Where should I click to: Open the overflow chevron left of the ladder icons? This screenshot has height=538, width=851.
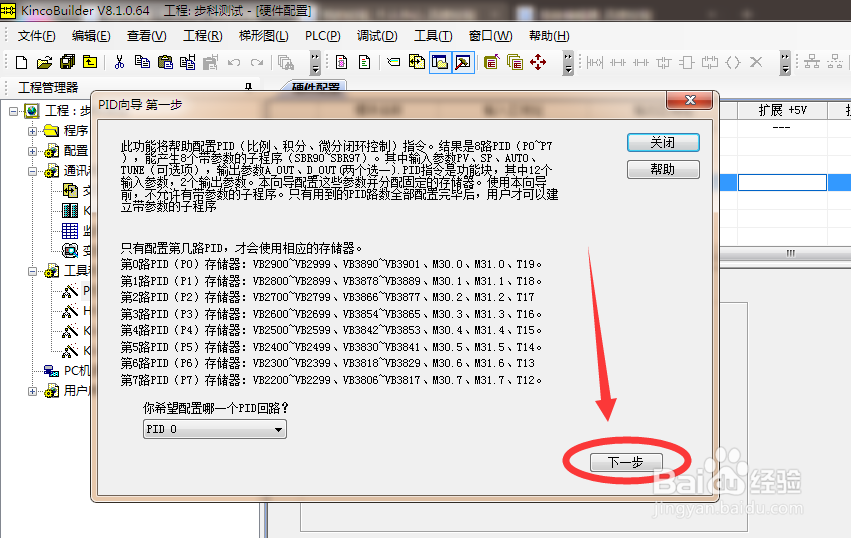(568, 63)
